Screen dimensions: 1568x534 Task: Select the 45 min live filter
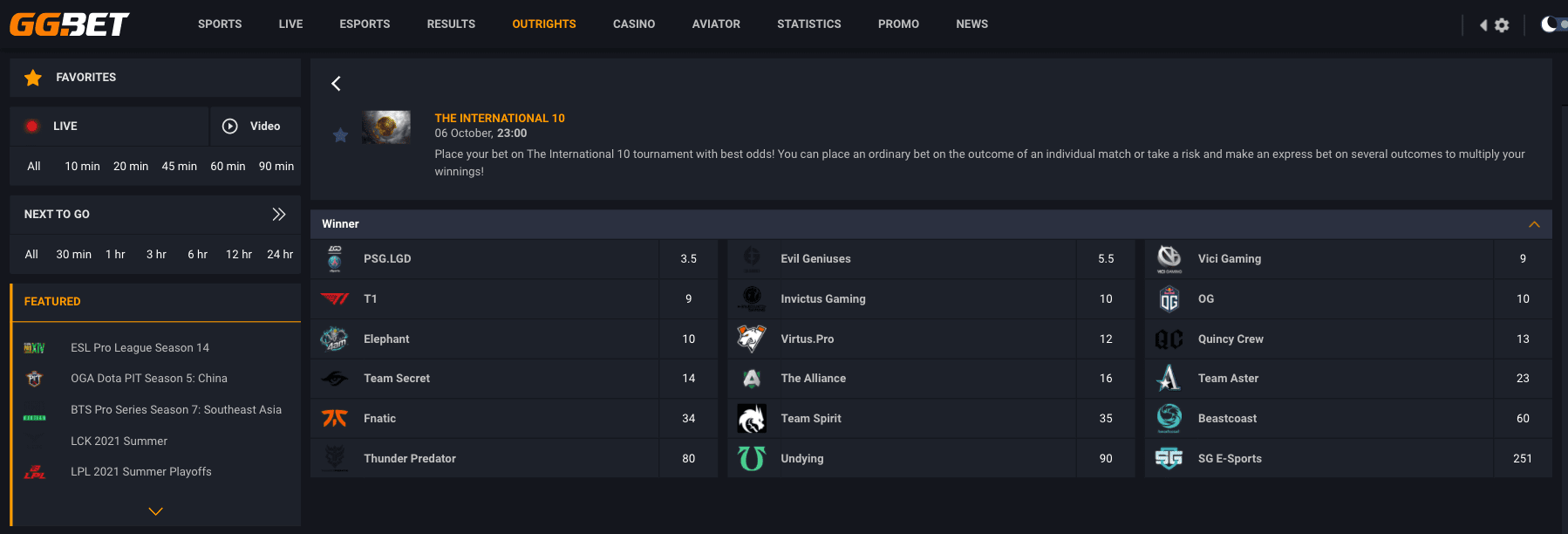point(180,167)
